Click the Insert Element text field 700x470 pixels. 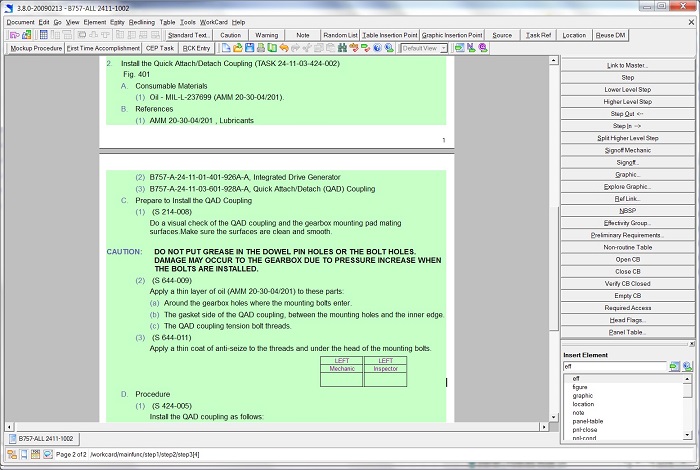[x=612, y=368]
